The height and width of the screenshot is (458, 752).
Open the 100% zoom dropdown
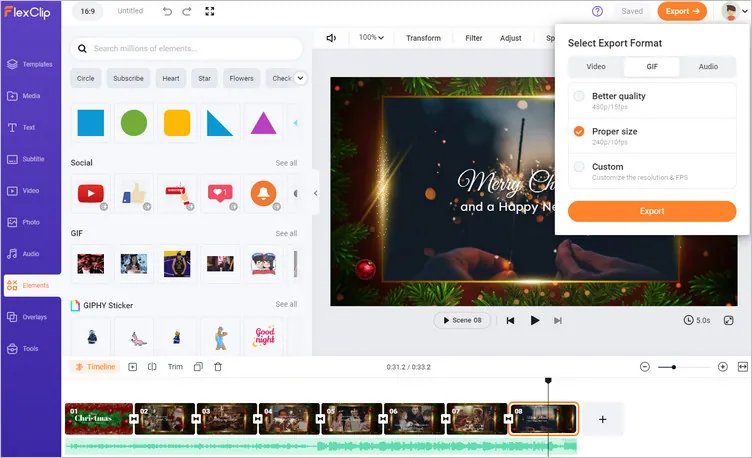coord(371,37)
